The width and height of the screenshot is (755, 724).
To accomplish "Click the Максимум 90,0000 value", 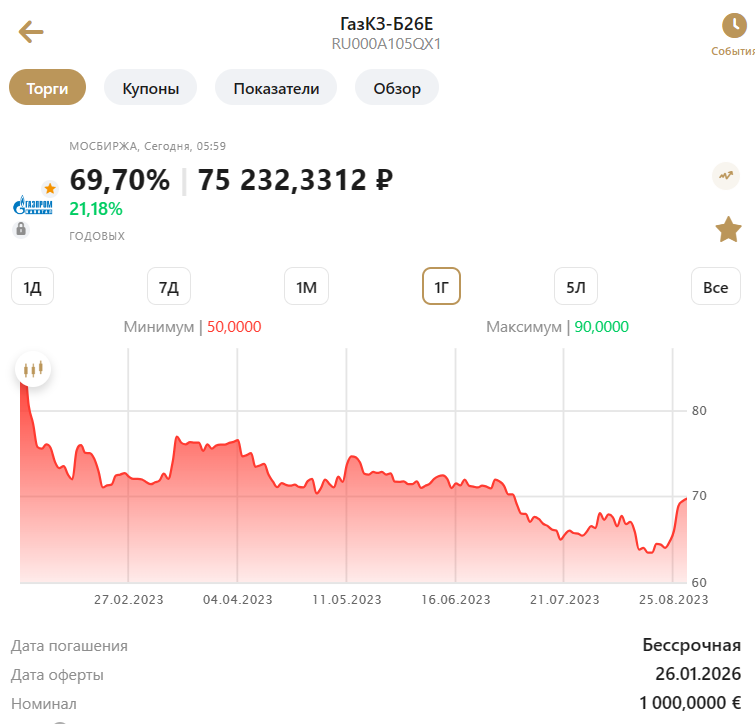I will pyautogui.click(x=601, y=327).
